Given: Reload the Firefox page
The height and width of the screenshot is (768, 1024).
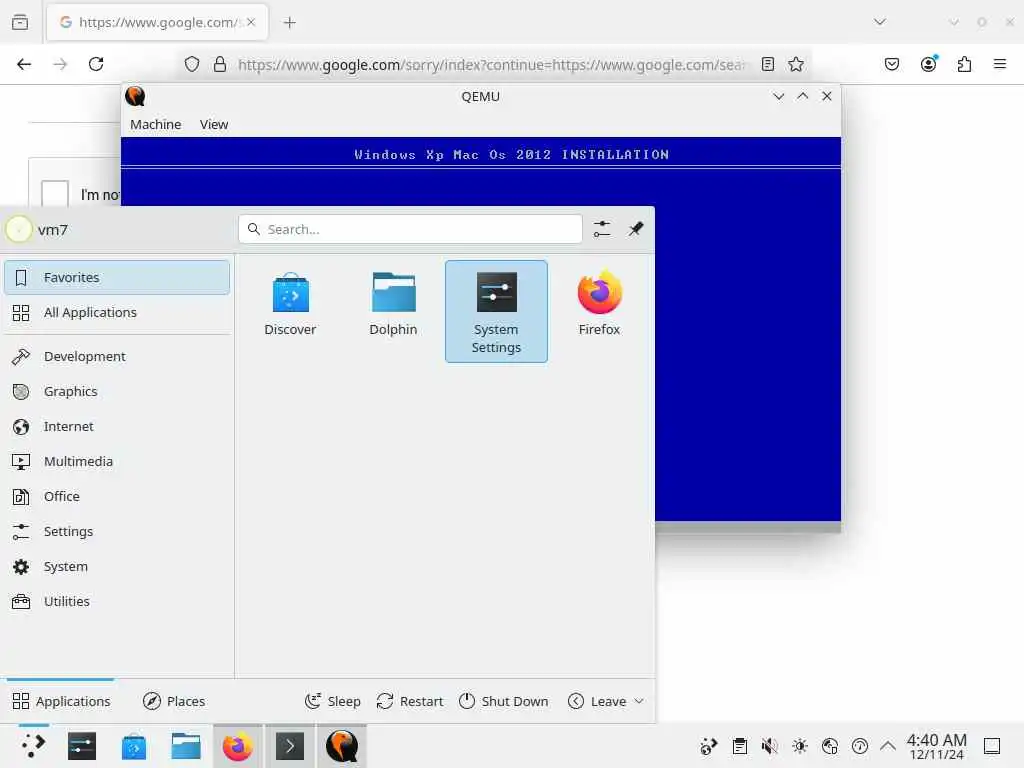Looking at the screenshot, I should (x=96, y=64).
